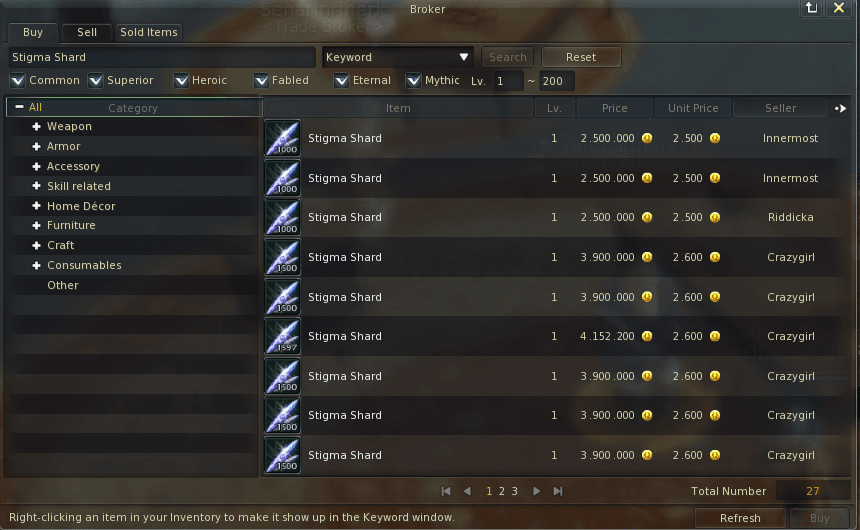Advance to next results page arrow
Screen dimensions: 860x530
click(x=536, y=491)
